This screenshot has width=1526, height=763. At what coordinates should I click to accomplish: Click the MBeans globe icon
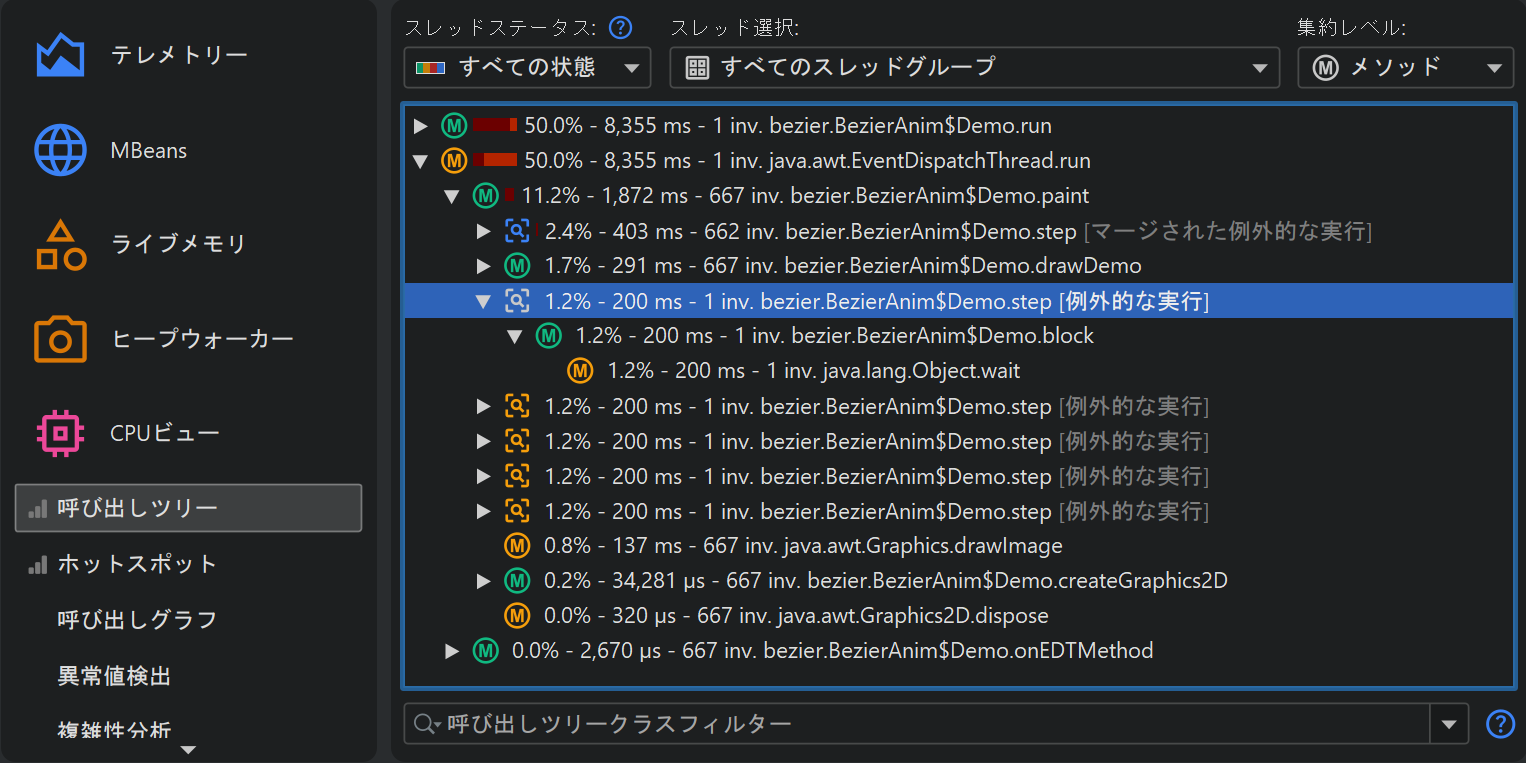pos(60,150)
